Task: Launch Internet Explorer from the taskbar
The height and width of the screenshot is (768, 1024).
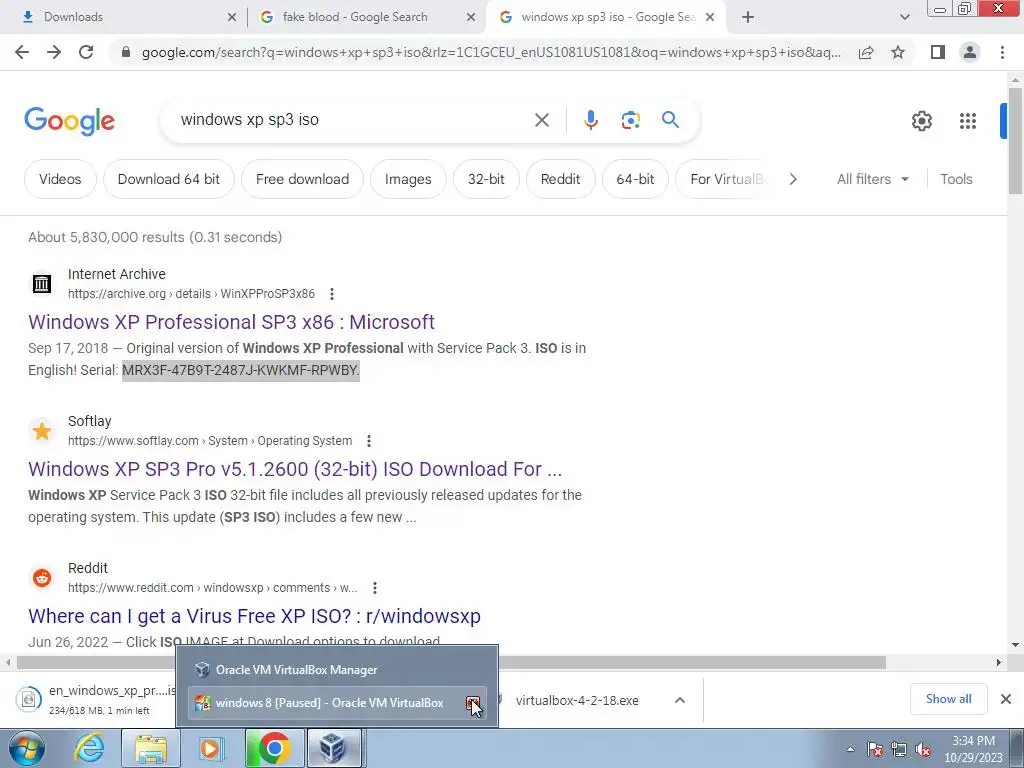Action: 89,748
